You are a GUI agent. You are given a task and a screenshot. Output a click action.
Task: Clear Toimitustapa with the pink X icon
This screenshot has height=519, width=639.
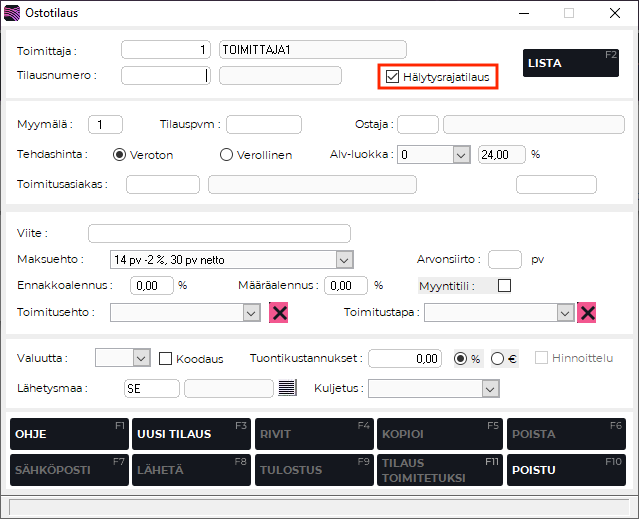pos(587,313)
